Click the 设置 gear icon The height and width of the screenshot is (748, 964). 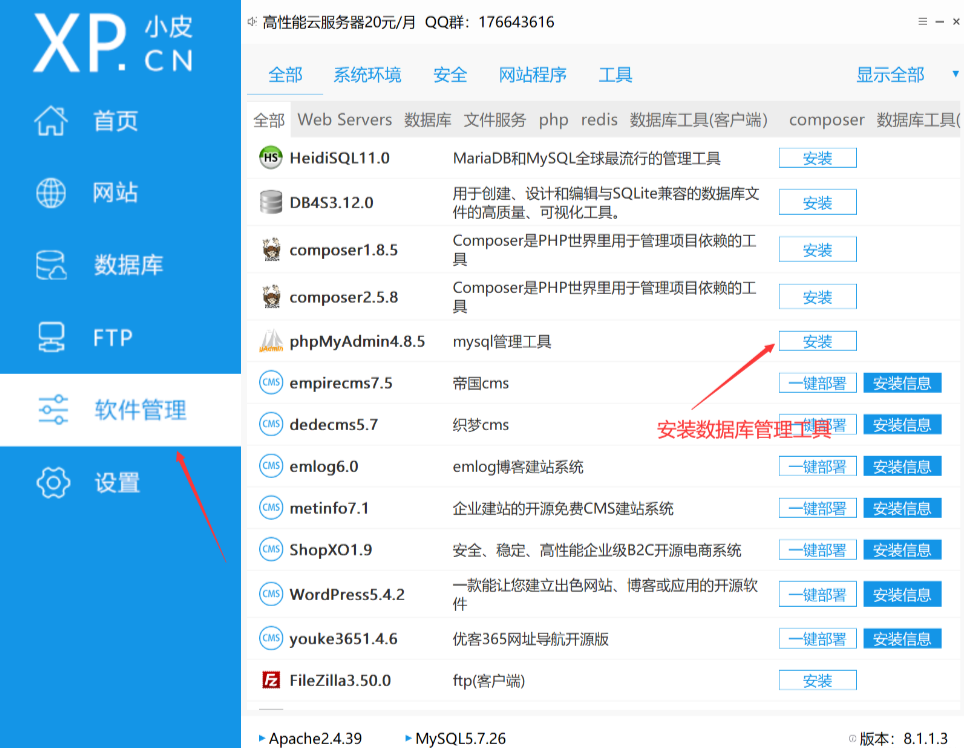53,482
